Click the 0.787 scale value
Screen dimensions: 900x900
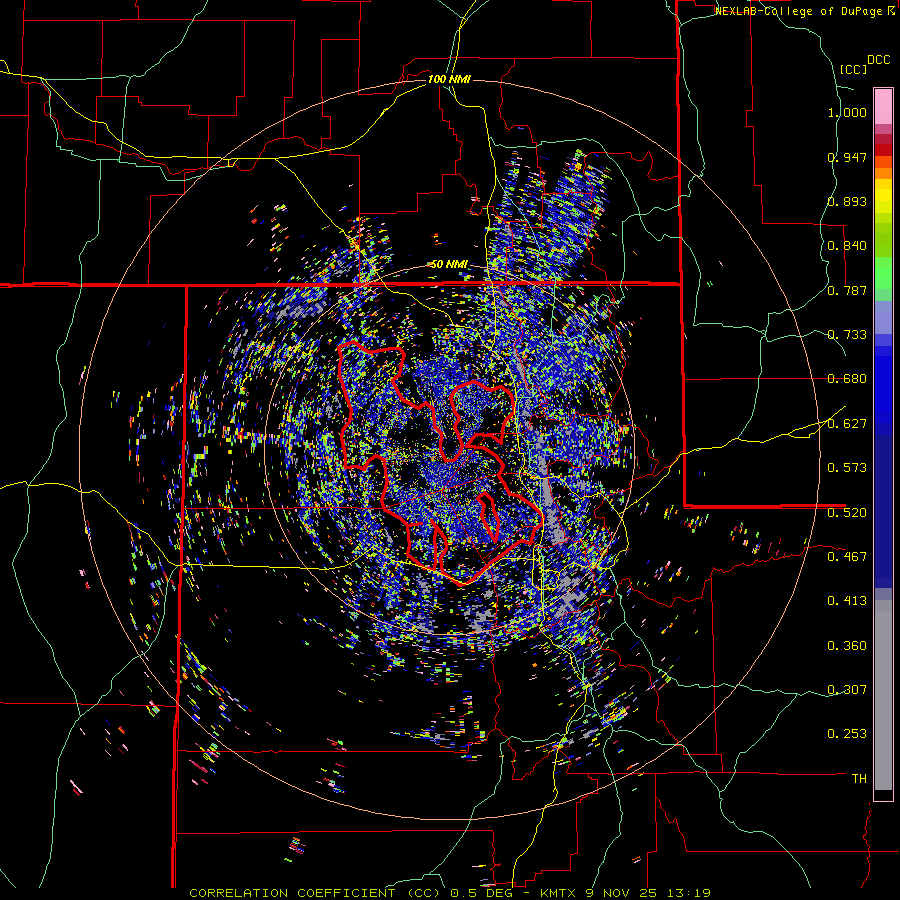tap(847, 290)
